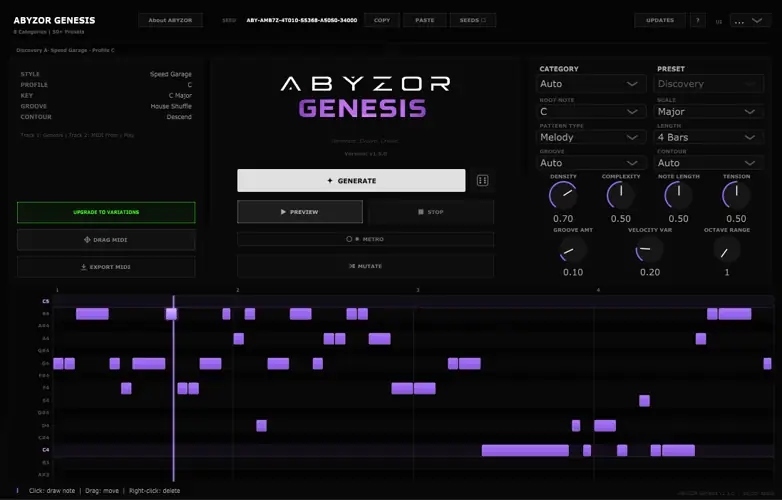This screenshot has width=782, height=500.
Task: Click the C5 key label in piano roll
Action: [x=45, y=301]
